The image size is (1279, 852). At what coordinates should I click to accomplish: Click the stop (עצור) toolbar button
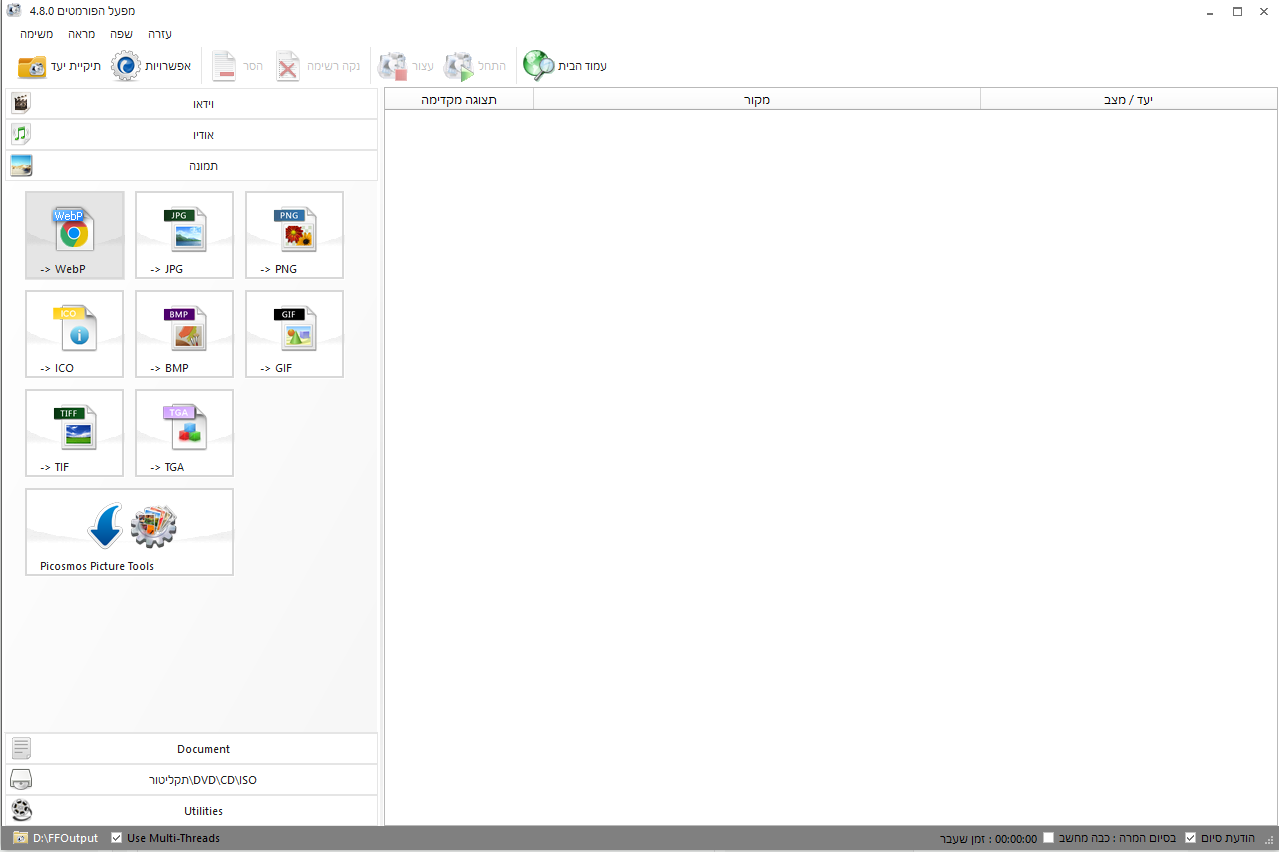405,66
